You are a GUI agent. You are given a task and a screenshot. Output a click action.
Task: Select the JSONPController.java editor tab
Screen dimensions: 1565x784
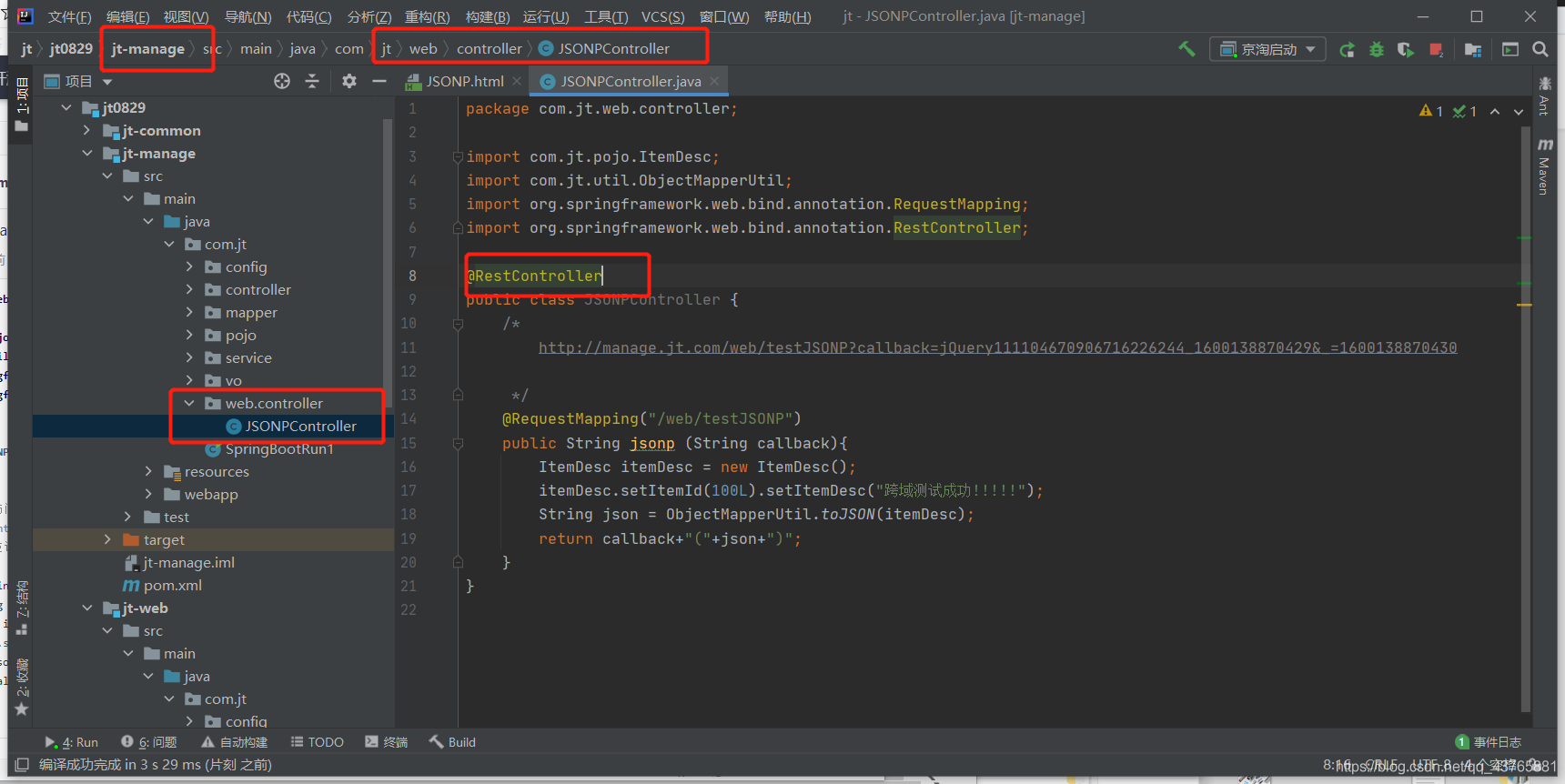(631, 81)
